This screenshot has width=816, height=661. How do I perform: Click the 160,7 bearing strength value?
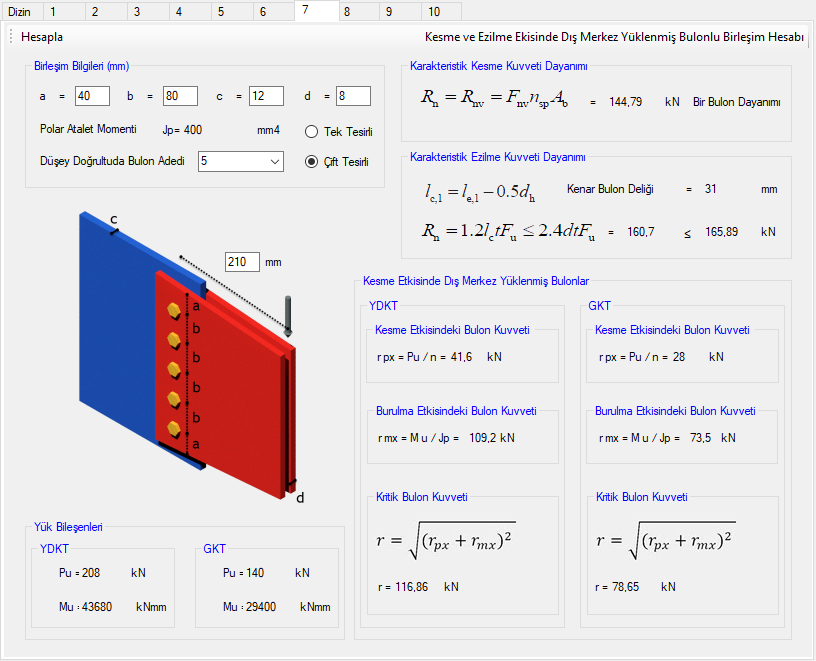pos(641,232)
